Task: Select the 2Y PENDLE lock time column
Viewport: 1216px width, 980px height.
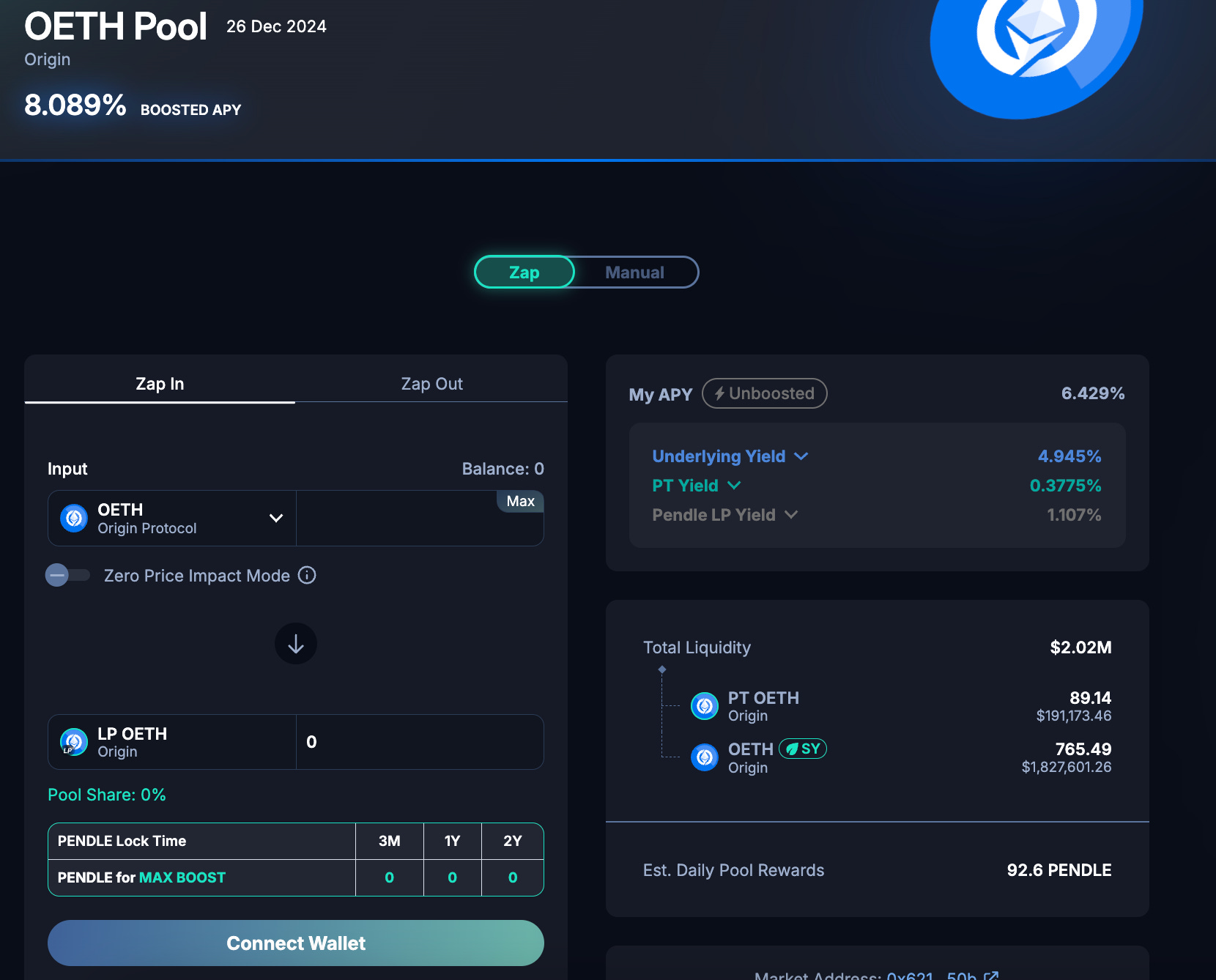Action: point(513,841)
